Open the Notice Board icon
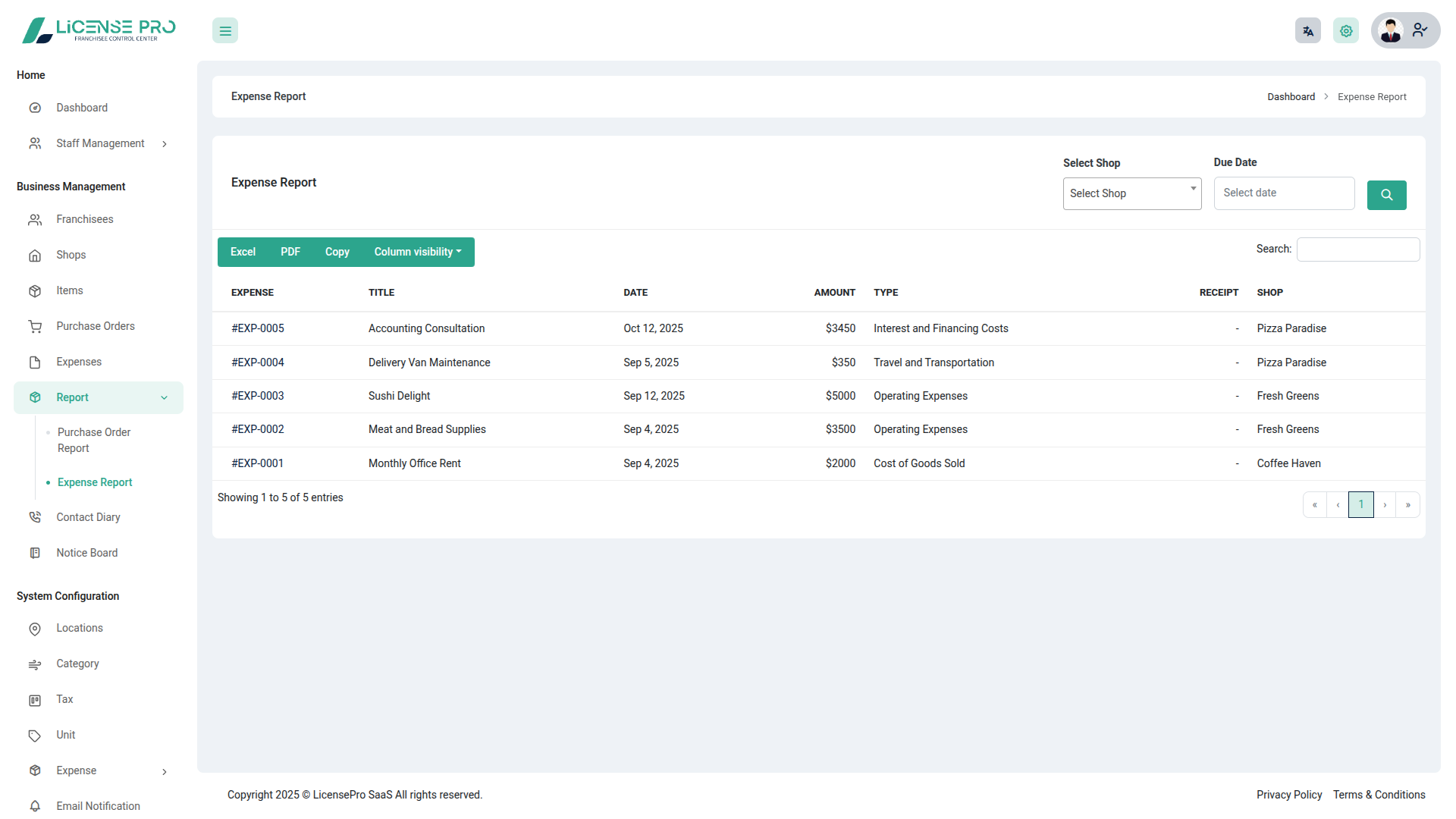The image size is (1456, 819). click(35, 554)
